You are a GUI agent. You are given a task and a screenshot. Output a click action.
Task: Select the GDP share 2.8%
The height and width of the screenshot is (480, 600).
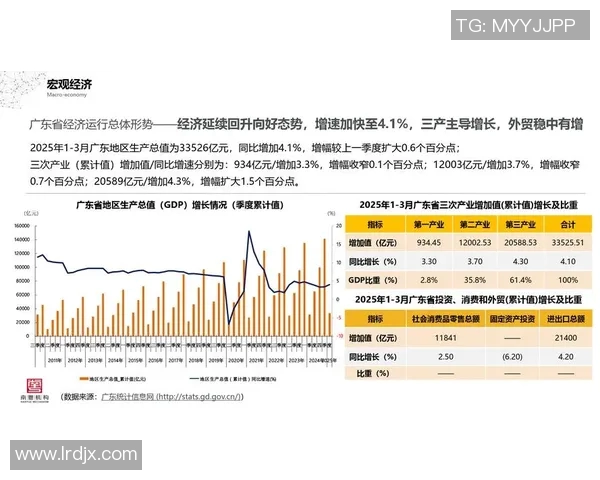click(429, 280)
